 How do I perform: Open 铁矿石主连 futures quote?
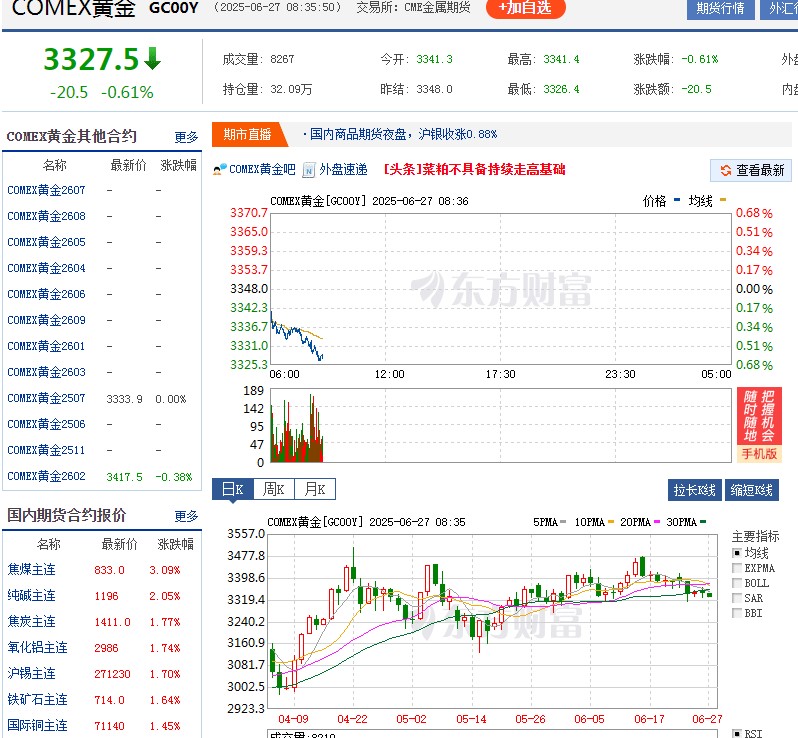[x=38, y=699]
